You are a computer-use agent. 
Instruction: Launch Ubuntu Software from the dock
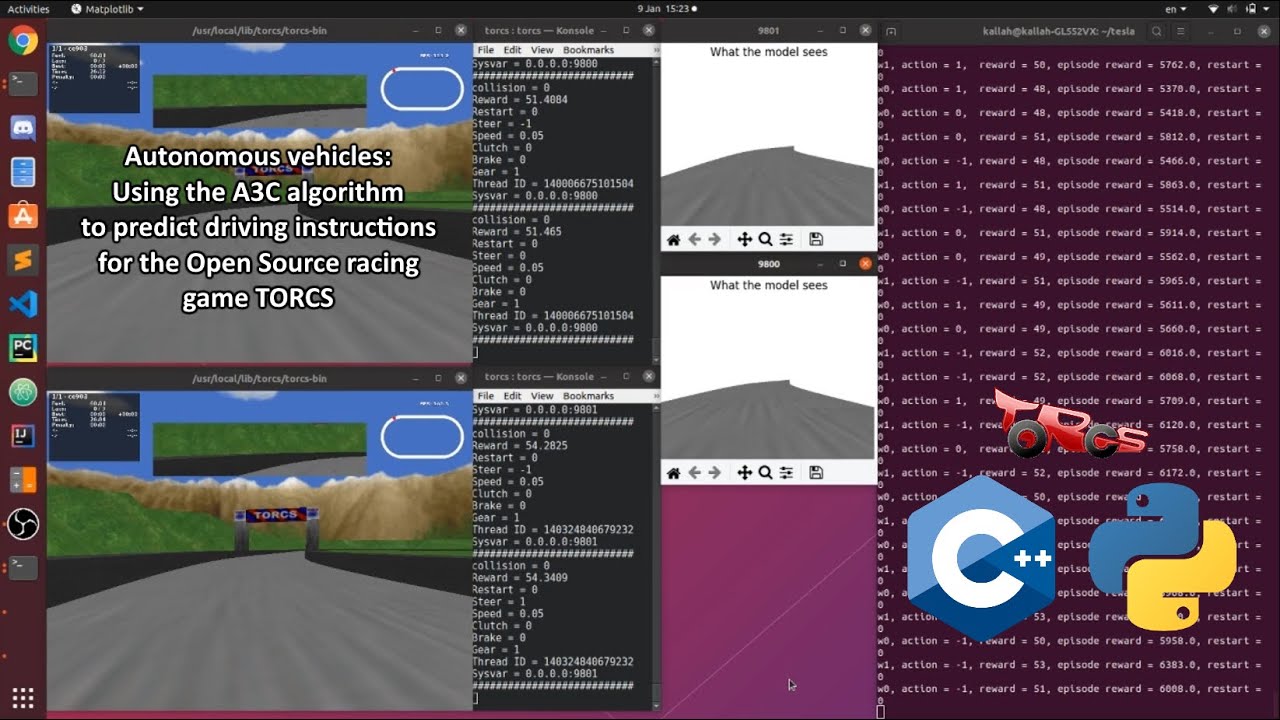coord(23,215)
